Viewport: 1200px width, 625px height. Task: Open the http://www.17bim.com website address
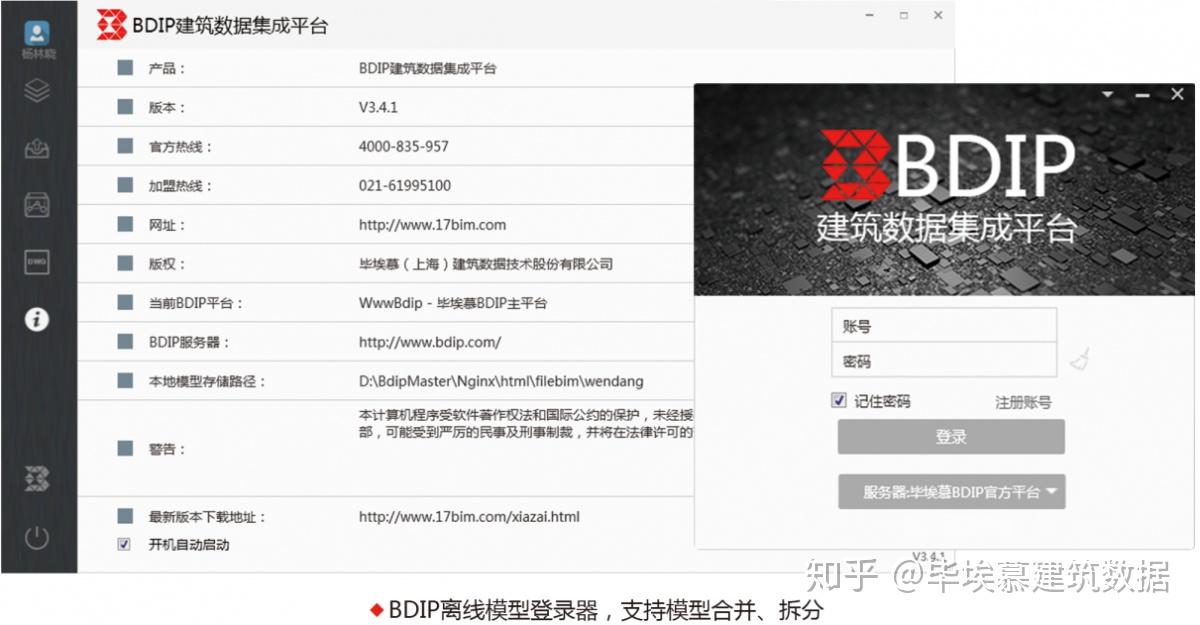[432, 225]
